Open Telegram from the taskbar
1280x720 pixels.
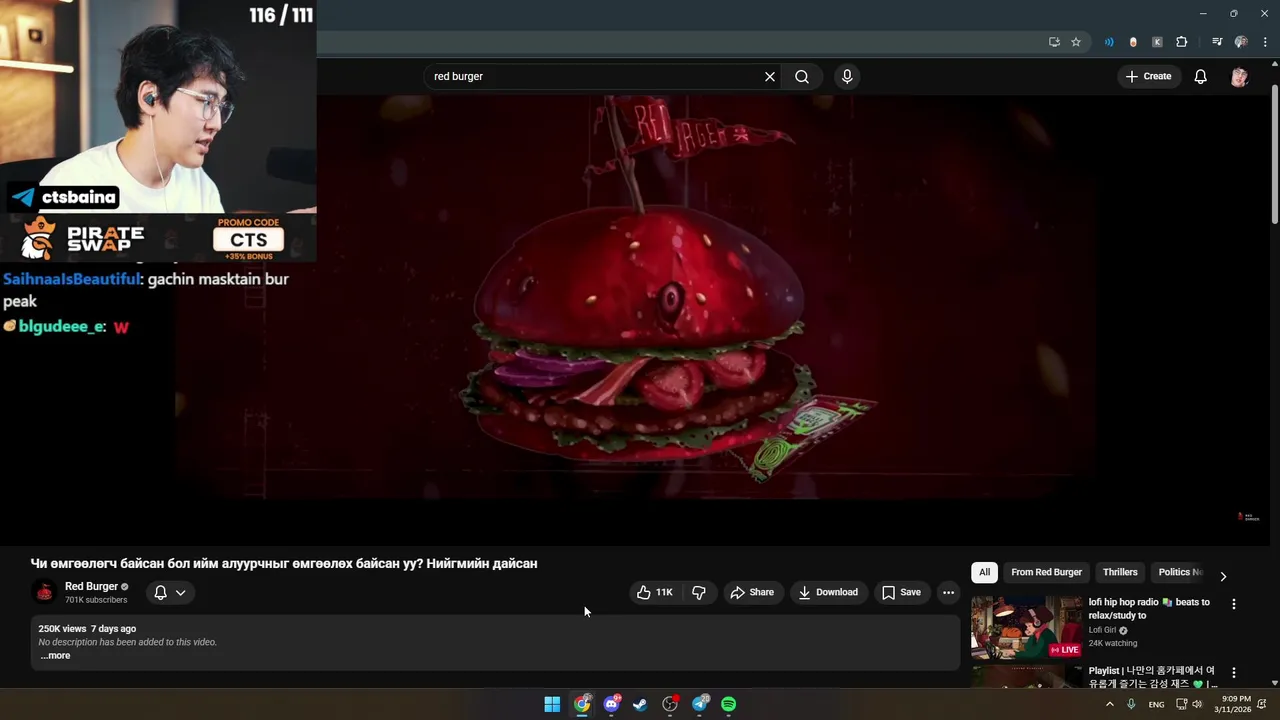pos(700,704)
